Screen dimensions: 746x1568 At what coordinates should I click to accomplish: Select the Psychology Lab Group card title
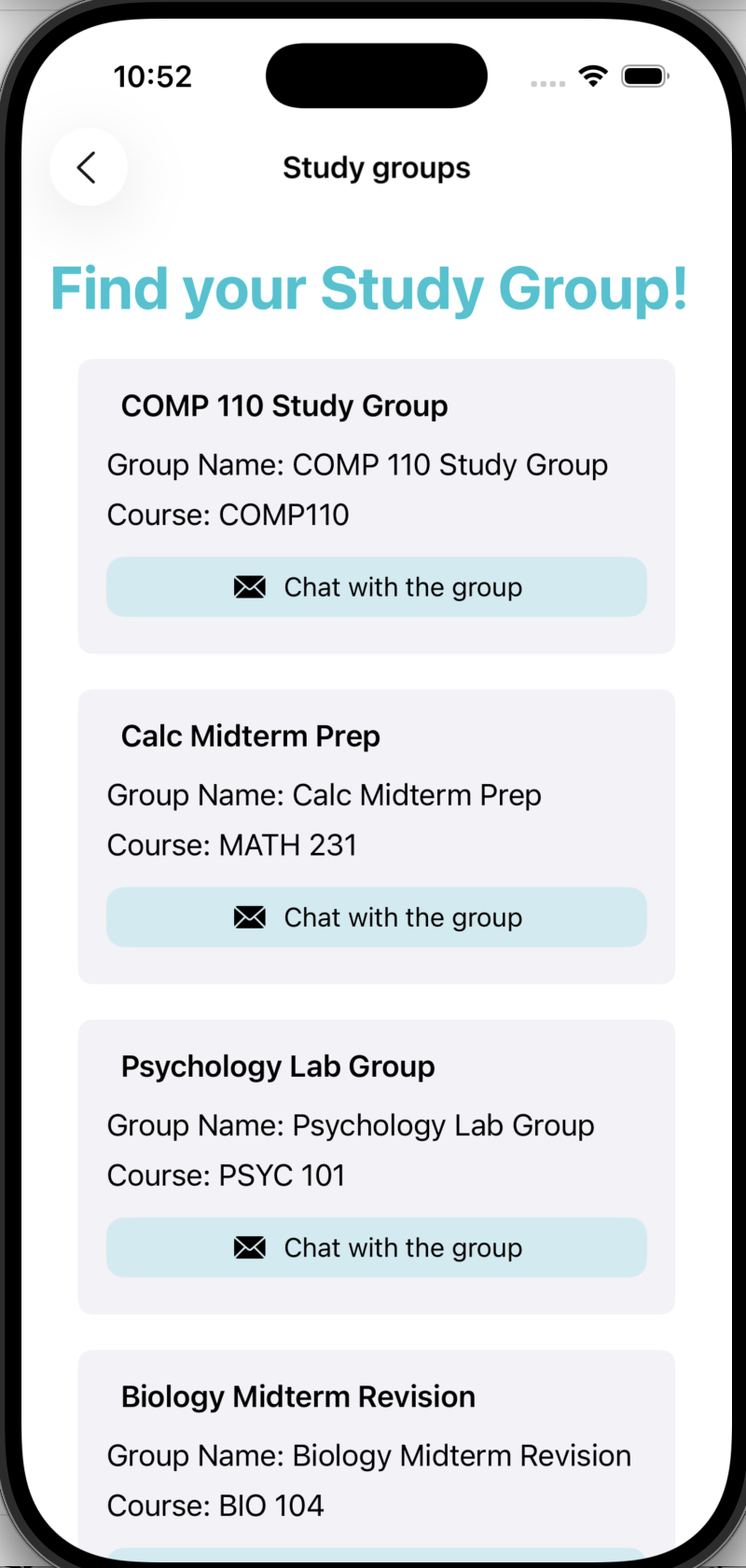[278, 1066]
